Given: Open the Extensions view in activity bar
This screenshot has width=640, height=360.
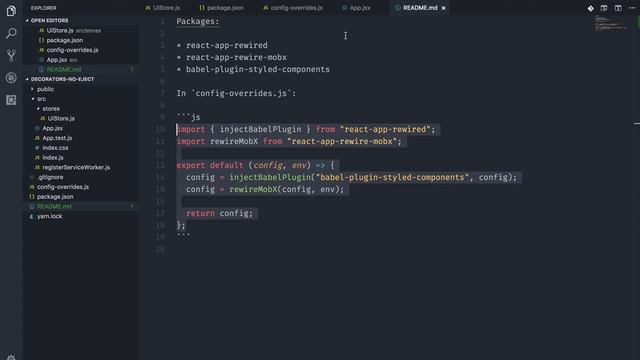Looking at the screenshot, I should click(11, 100).
